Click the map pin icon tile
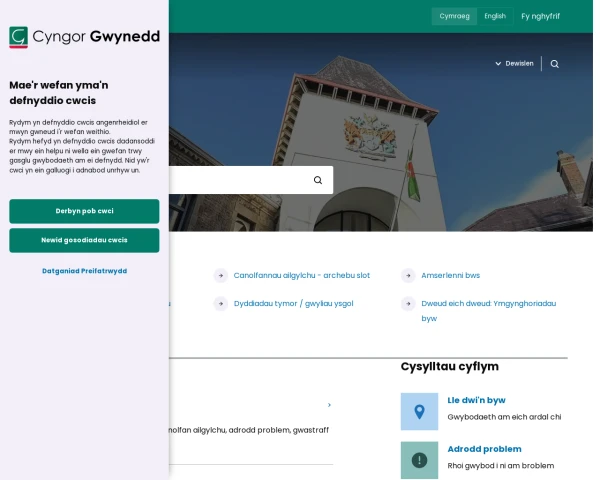This screenshot has width=600, height=480. click(x=419, y=411)
